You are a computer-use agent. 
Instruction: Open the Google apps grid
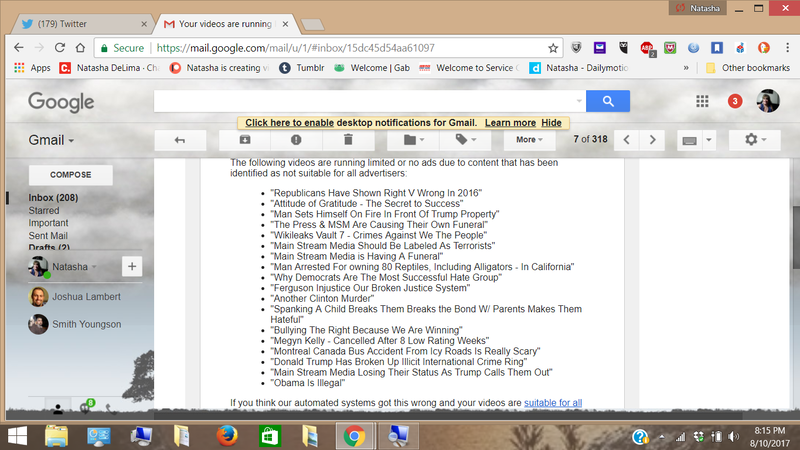coord(702,101)
